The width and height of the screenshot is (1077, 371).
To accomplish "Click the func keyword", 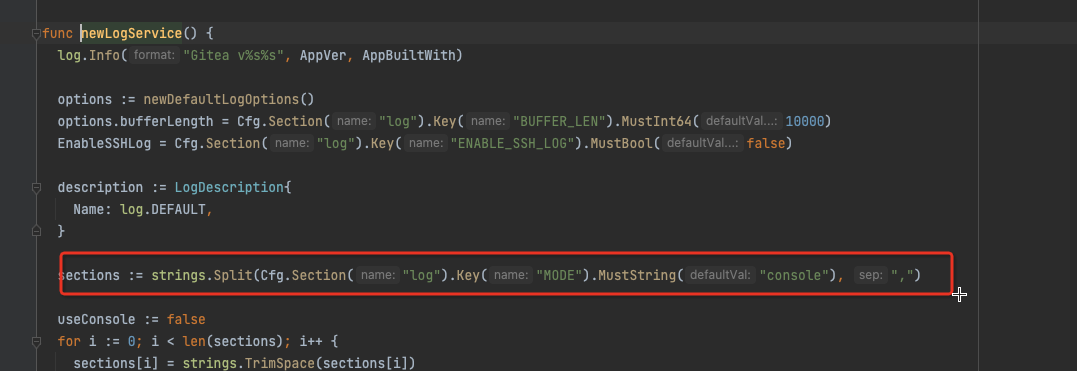I will (58, 33).
